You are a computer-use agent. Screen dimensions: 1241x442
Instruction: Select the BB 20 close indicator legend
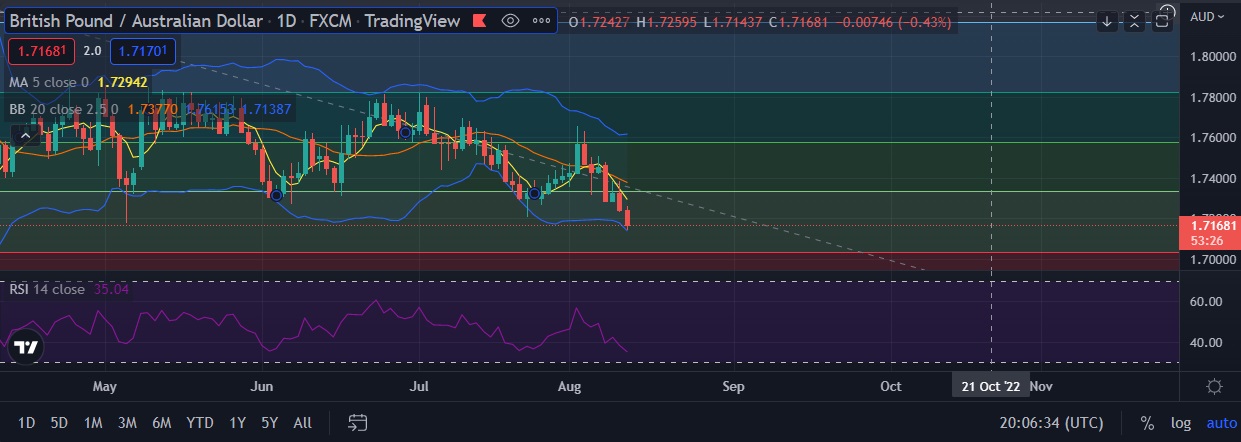(64, 108)
